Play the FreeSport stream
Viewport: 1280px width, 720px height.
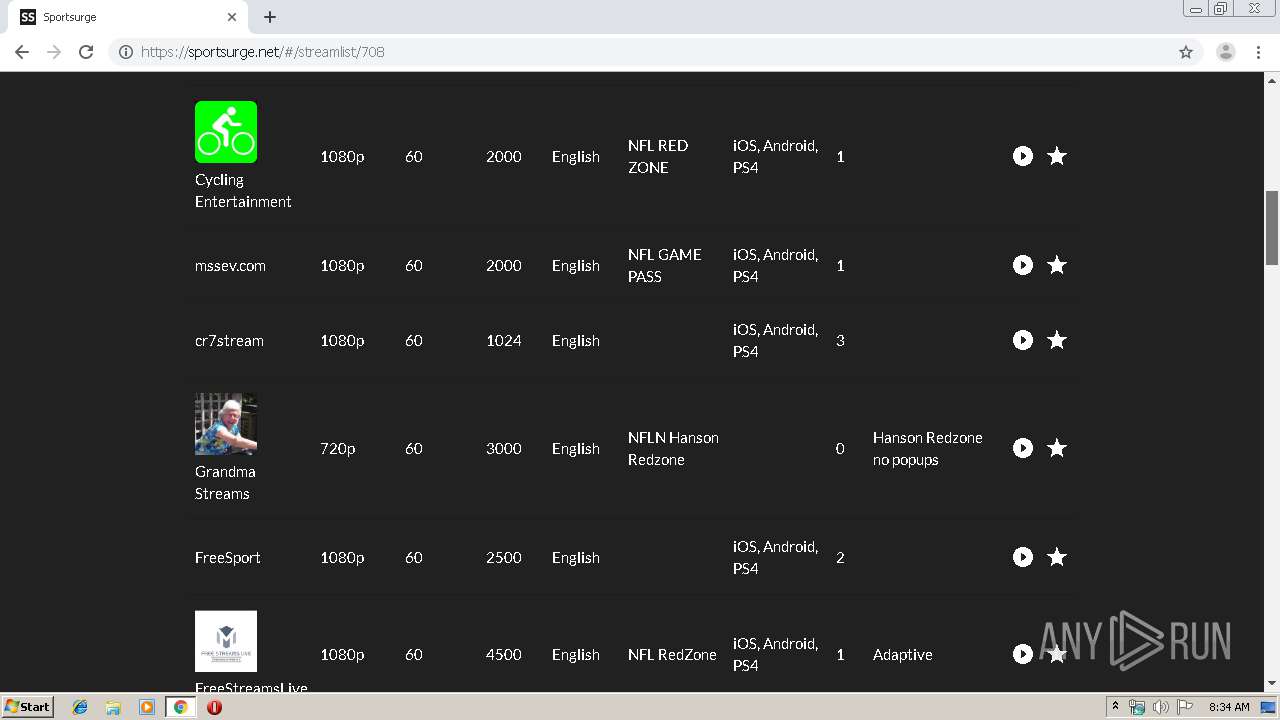[x=1022, y=557]
